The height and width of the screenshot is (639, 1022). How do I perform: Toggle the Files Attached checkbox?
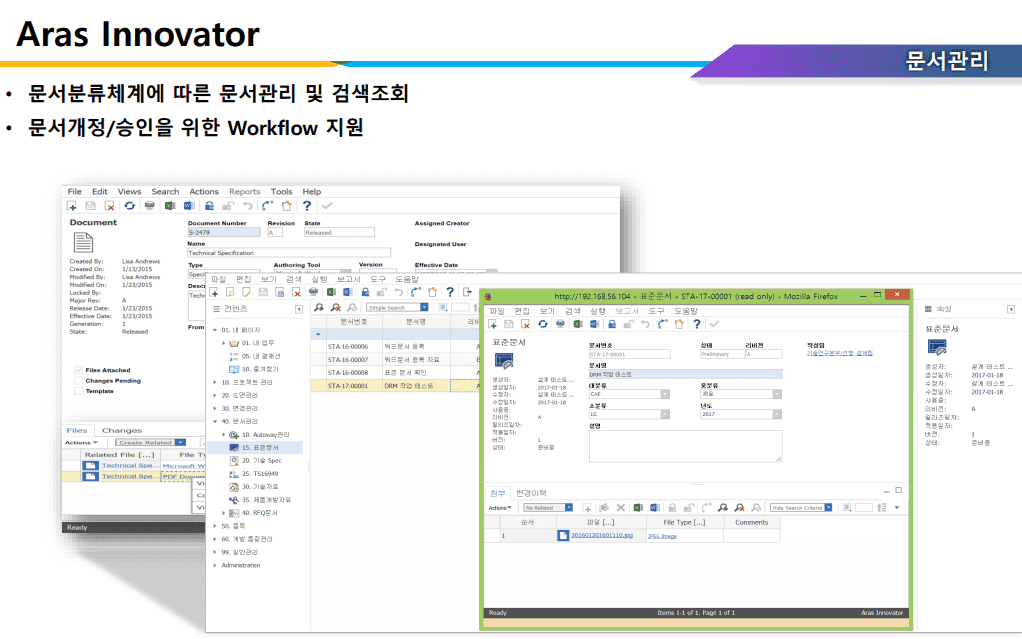click(x=78, y=370)
